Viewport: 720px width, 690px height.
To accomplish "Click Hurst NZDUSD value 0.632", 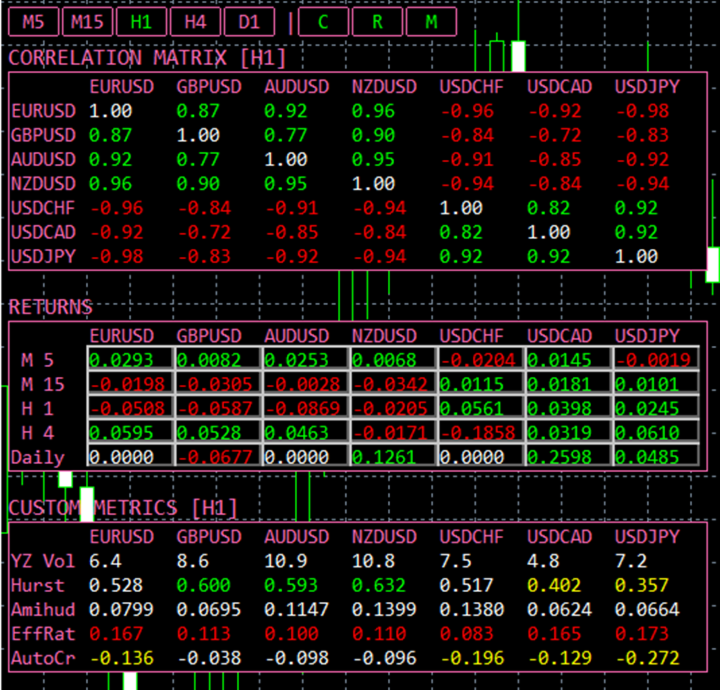I will coord(379,586).
